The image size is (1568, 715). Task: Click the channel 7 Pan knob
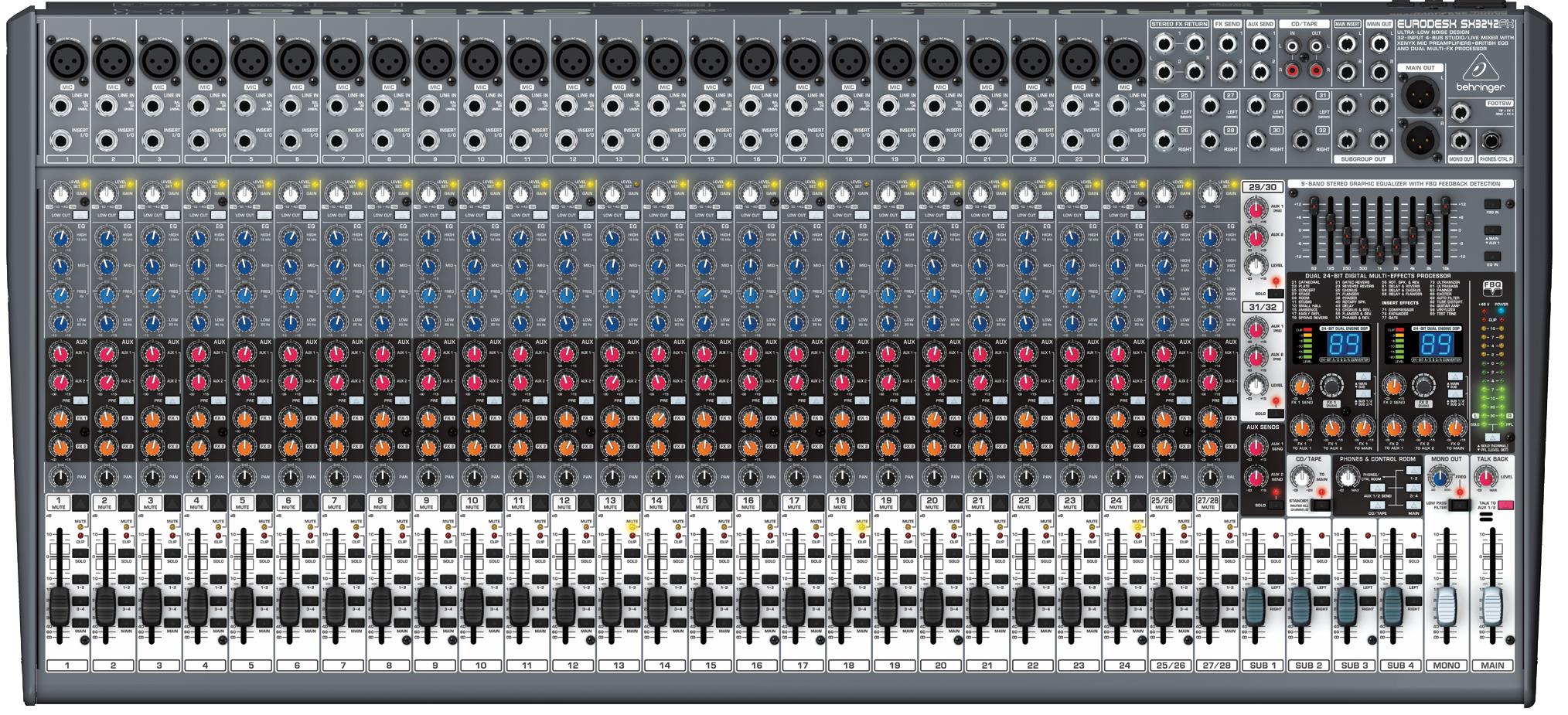(x=336, y=478)
